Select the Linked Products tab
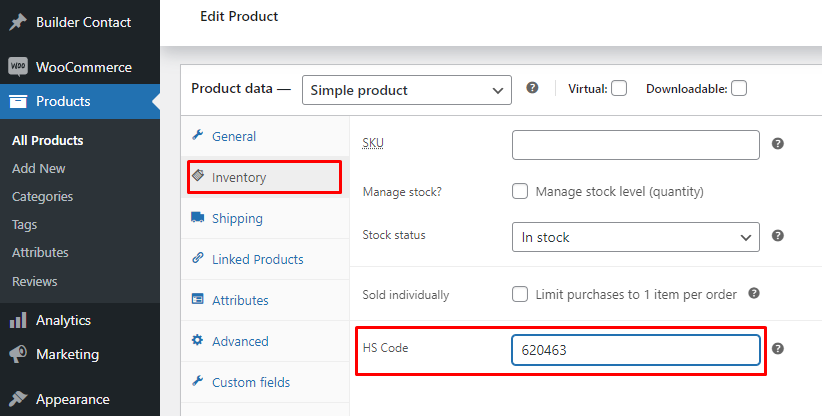The height and width of the screenshot is (416, 822). click(x=257, y=259)
